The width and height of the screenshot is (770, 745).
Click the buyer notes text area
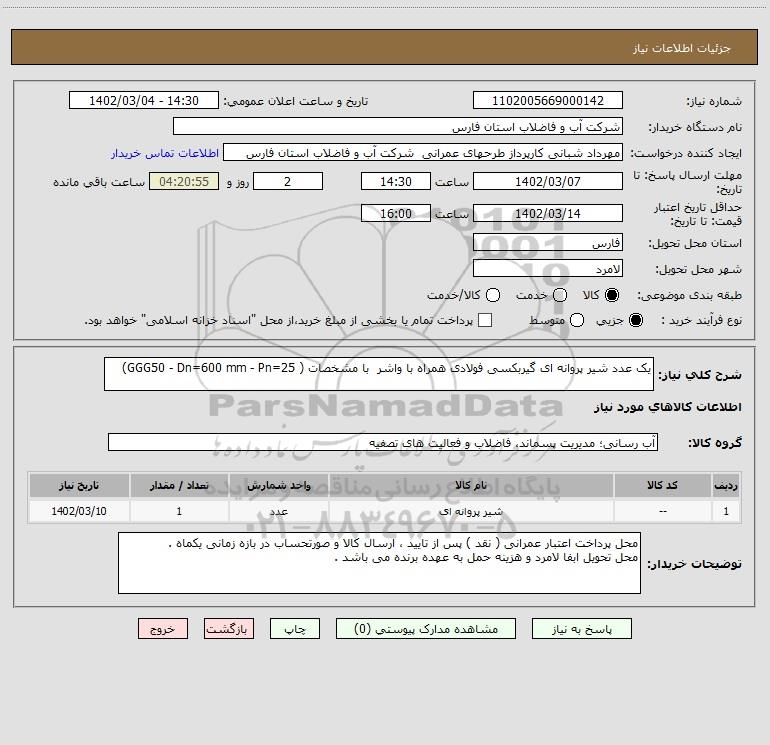pyautogui.click(x=379, y=563)
